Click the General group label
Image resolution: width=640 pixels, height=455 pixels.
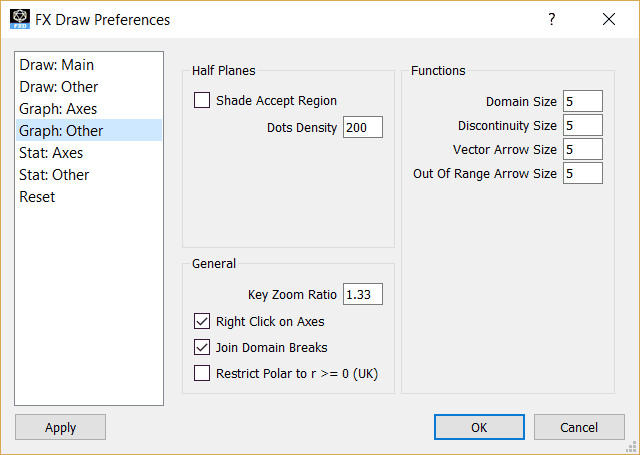coord(214,264)
